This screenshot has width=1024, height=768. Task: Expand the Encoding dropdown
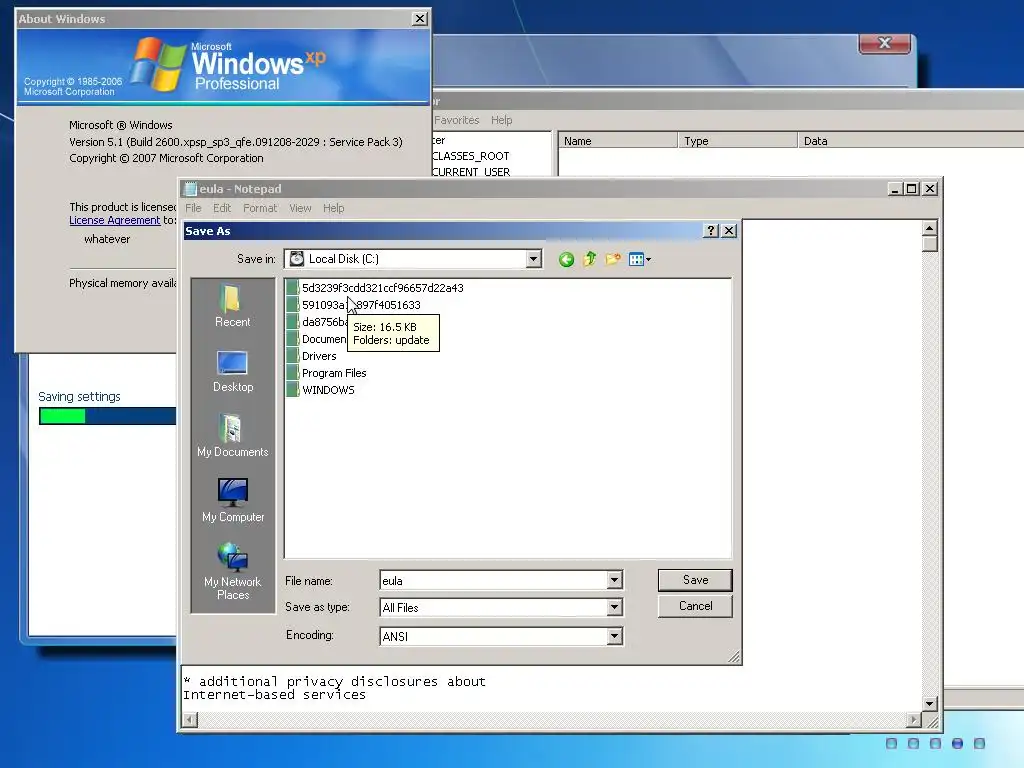(614, 636)
